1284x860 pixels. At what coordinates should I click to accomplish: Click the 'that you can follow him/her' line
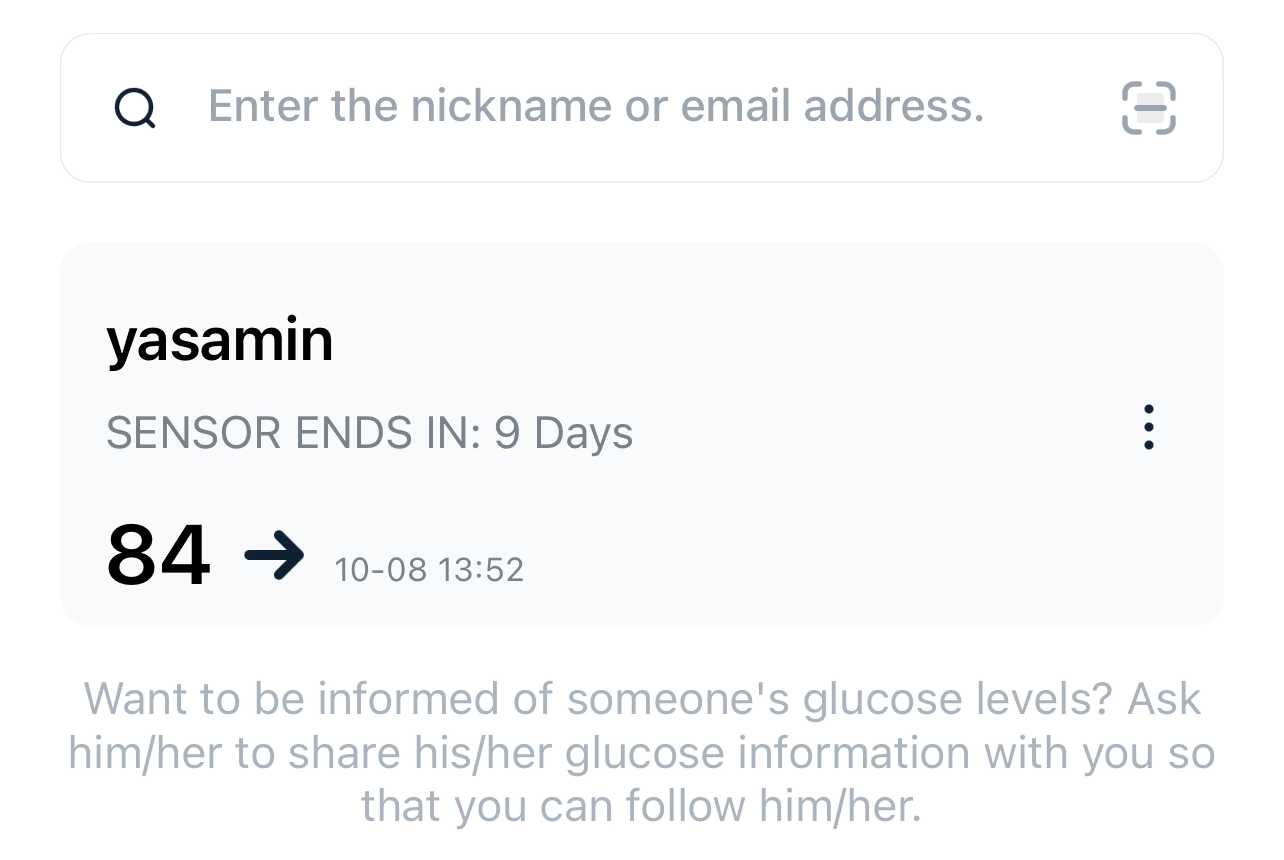tap(641, 806)
